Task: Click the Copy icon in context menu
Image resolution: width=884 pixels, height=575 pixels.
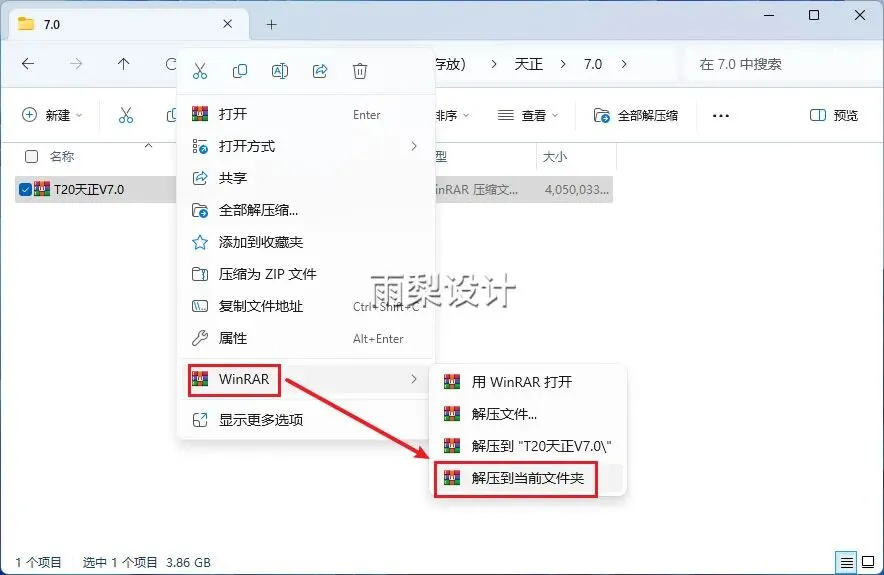Action: point(240,71)
